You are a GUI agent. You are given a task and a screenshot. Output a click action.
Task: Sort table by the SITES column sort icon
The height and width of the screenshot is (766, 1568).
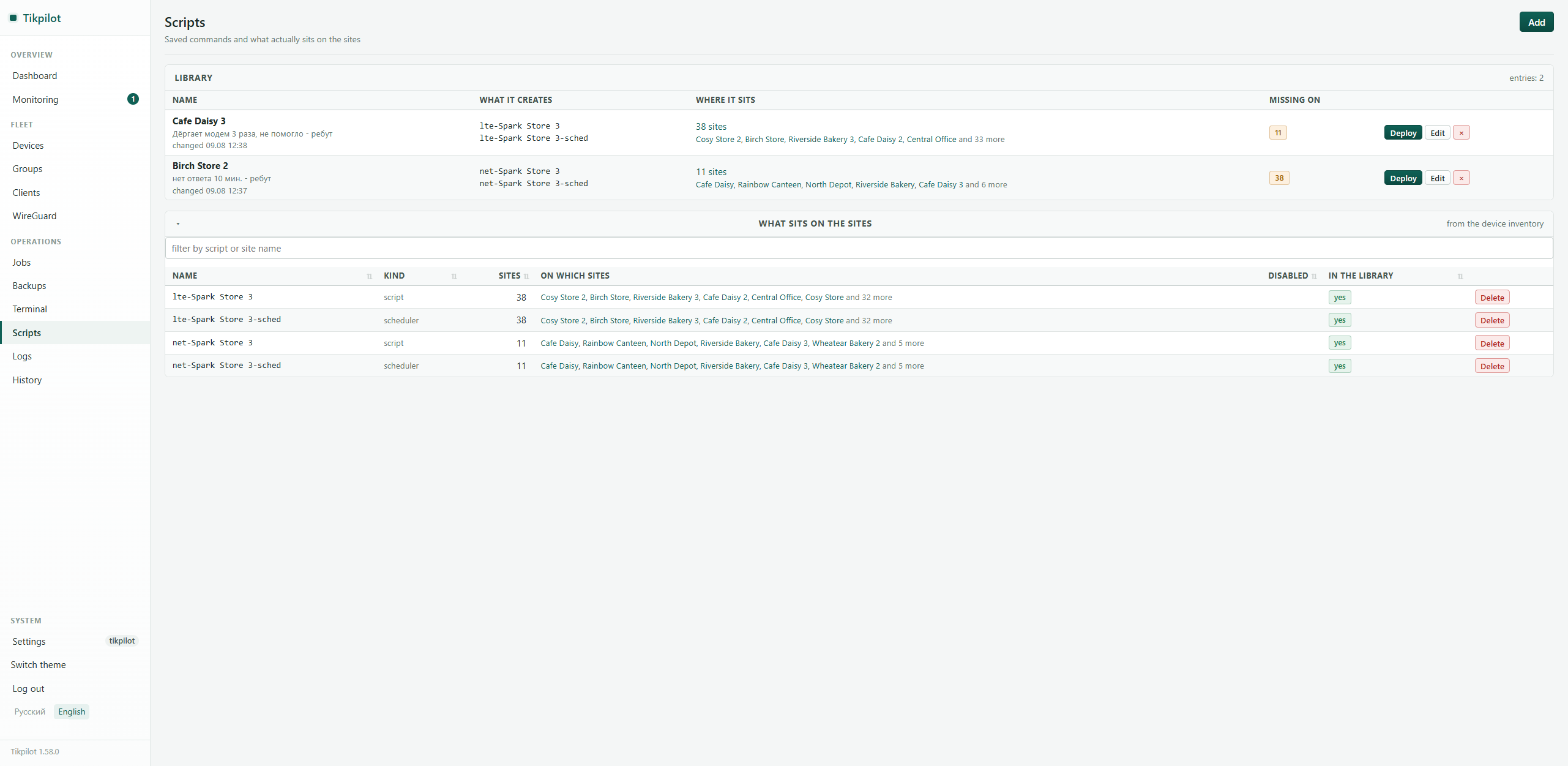click(x=526, y=276)
